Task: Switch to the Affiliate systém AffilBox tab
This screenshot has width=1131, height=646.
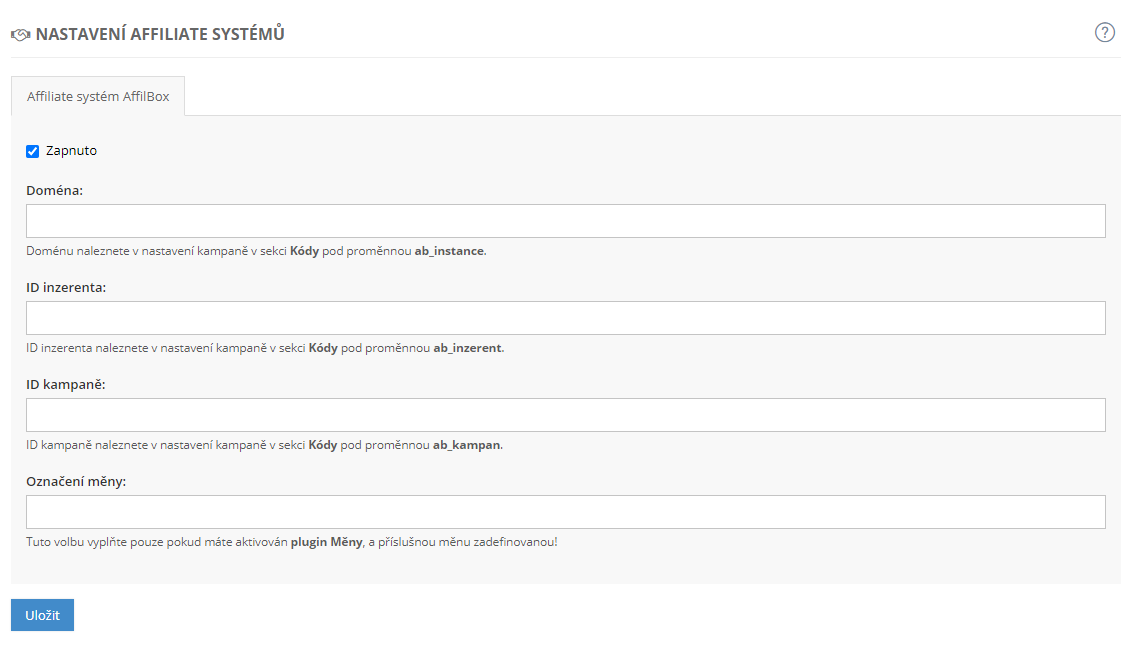Action: 98,97
